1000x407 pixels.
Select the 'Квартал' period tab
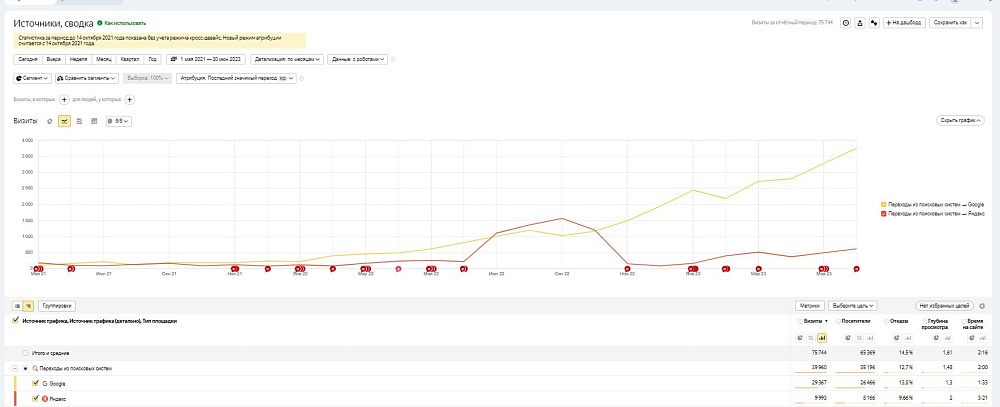coord(130,59)
